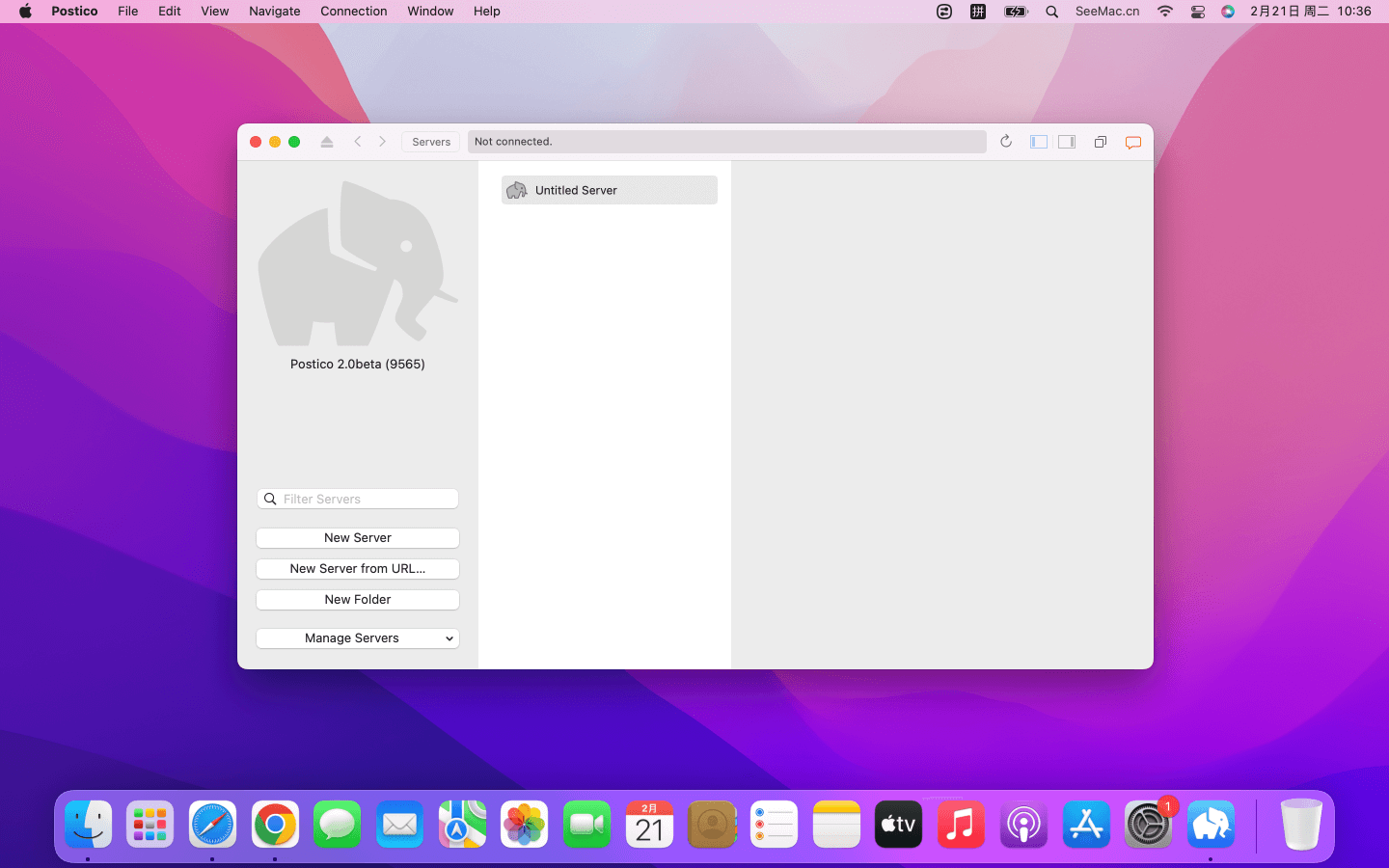
Task: Open the Postico app menu
Action: pos(74,12)
